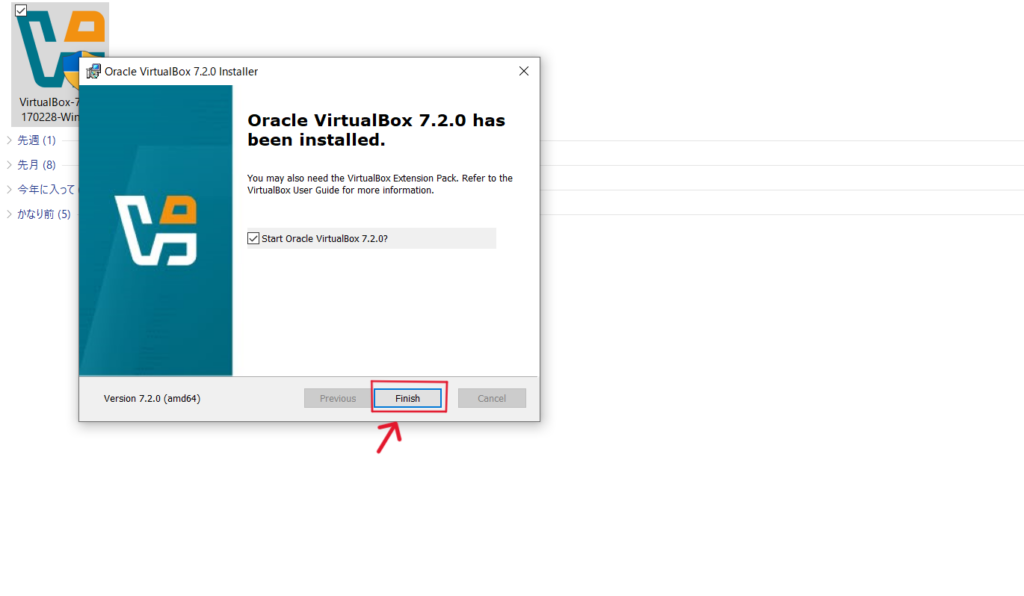Click the grayed-out Previous button
Viewport: 1024px width, 596px height.
click(337, 398)
